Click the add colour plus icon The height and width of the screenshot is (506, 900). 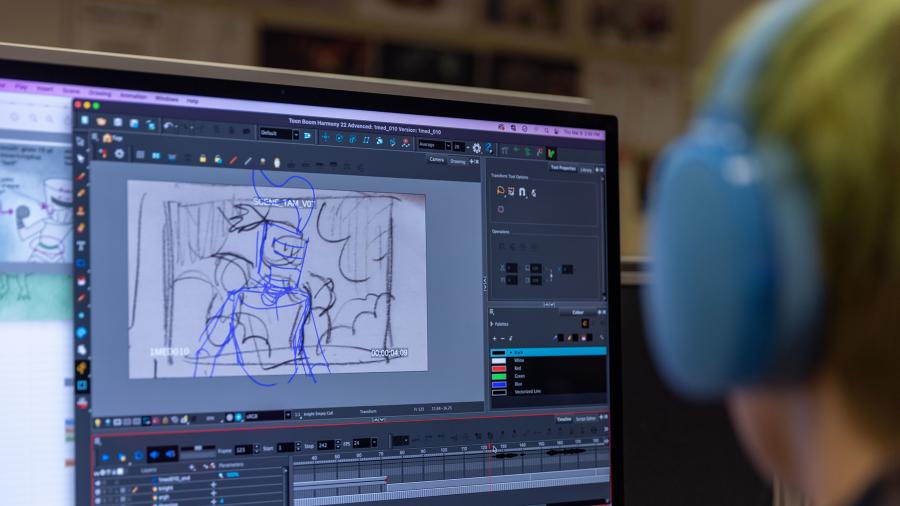point(494,338)
